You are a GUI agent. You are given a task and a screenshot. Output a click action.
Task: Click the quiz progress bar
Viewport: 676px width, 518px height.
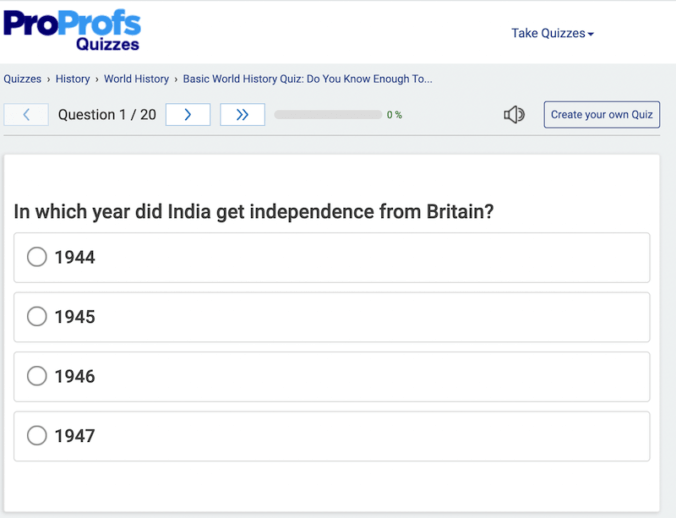click(328, 115)
